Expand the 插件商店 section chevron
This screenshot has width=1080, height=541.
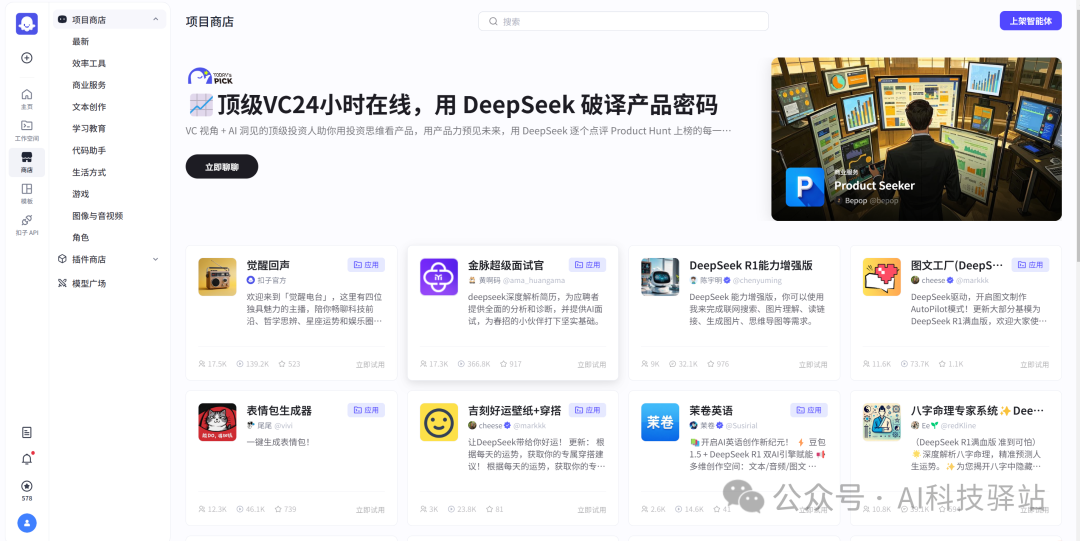(x=155, y=259)
